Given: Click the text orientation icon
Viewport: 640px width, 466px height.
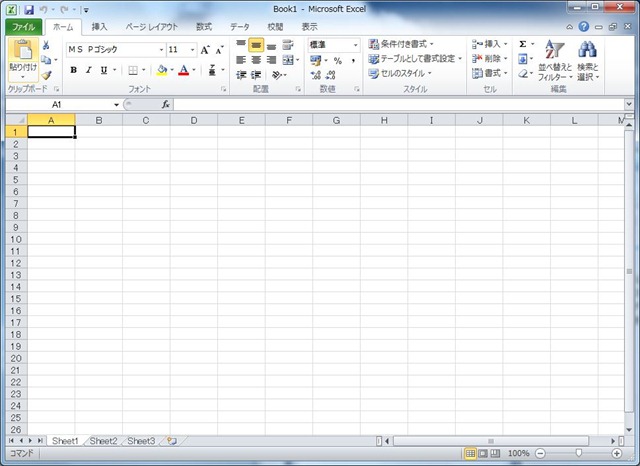Looking at the screenshot, I should pos(277,75).
